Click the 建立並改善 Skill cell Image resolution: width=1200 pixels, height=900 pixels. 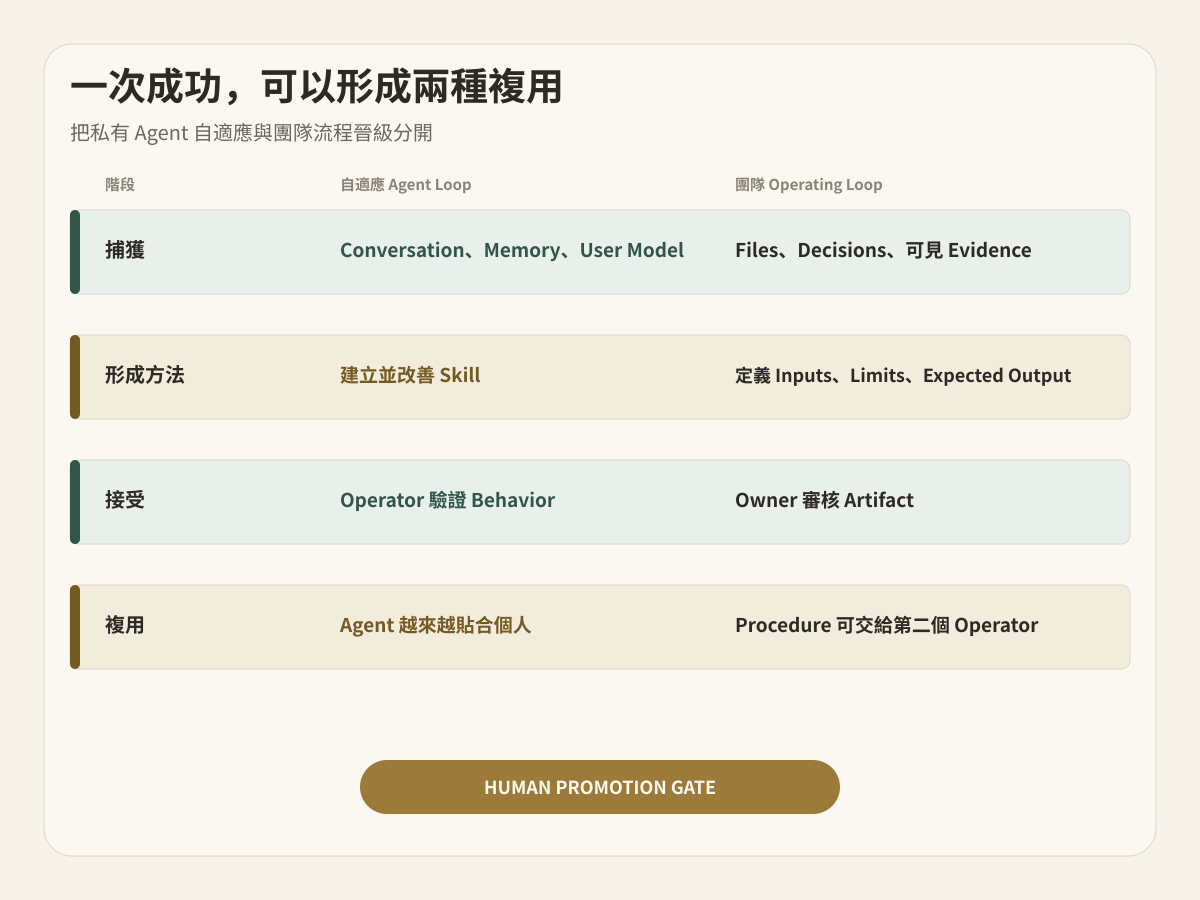click(410, 375)
